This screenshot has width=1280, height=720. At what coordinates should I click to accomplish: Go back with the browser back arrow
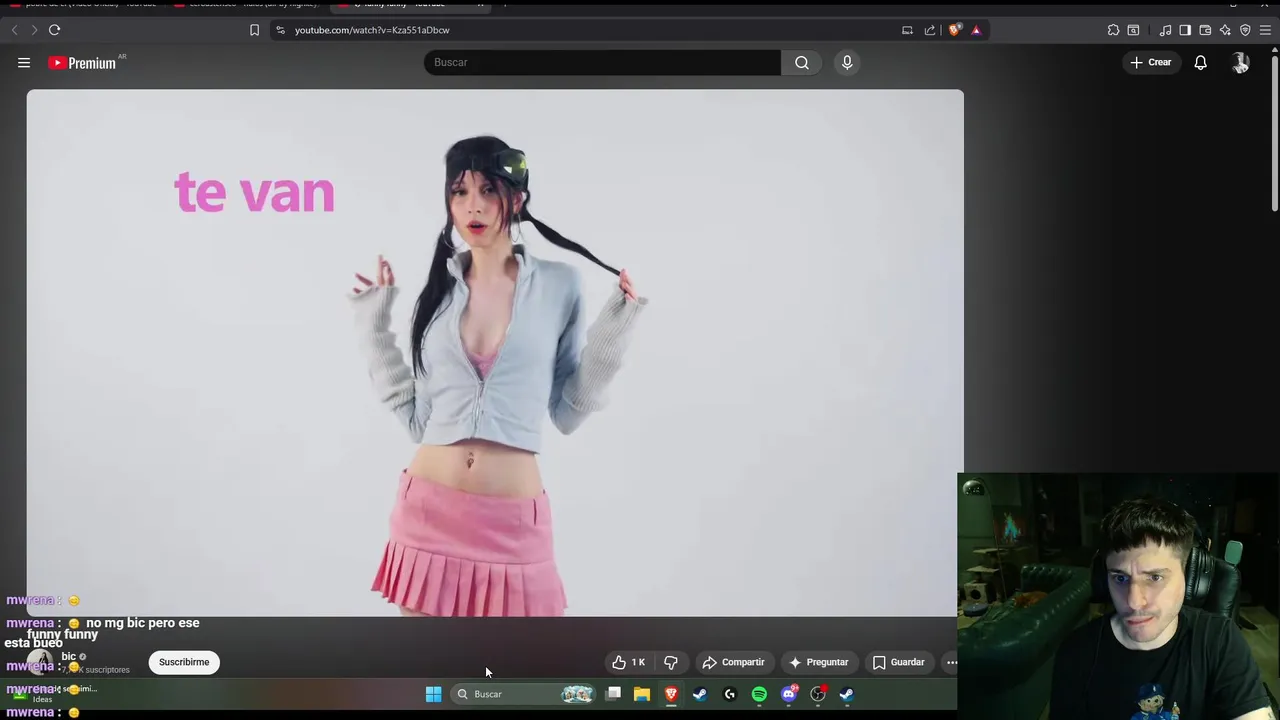pos(15,30)
